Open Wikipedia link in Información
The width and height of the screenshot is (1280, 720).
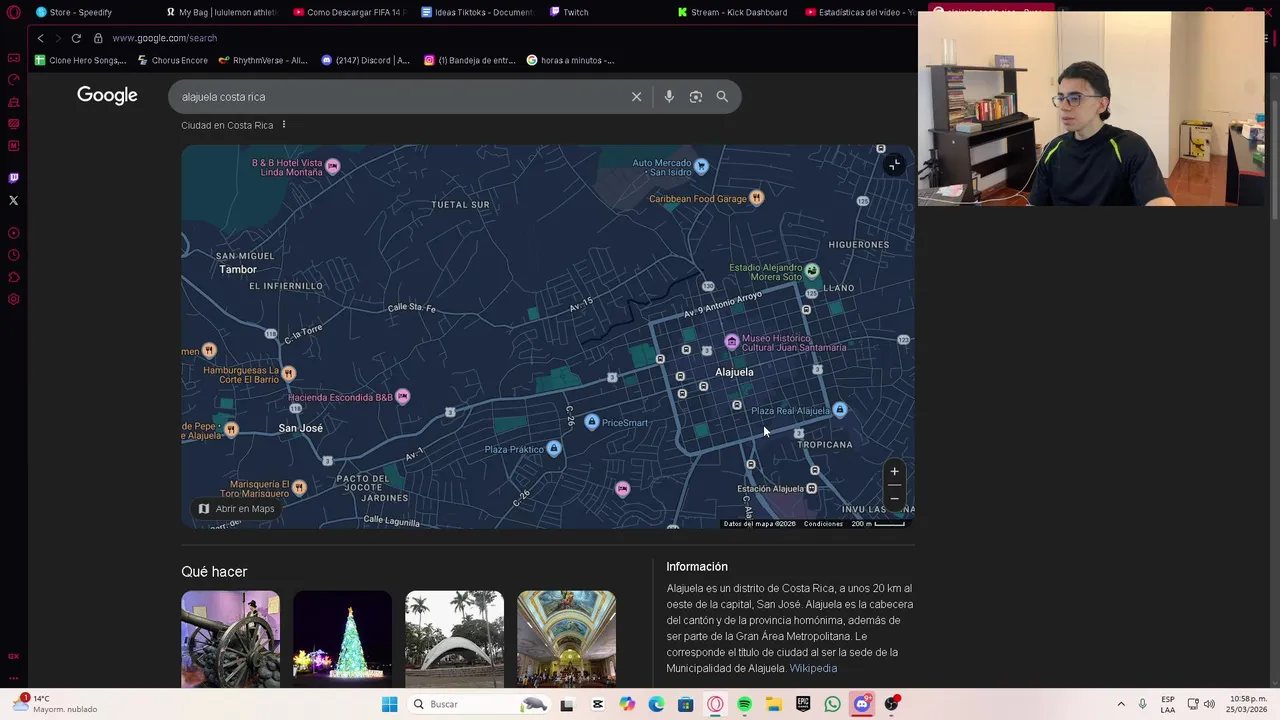(x=813, y=668)
